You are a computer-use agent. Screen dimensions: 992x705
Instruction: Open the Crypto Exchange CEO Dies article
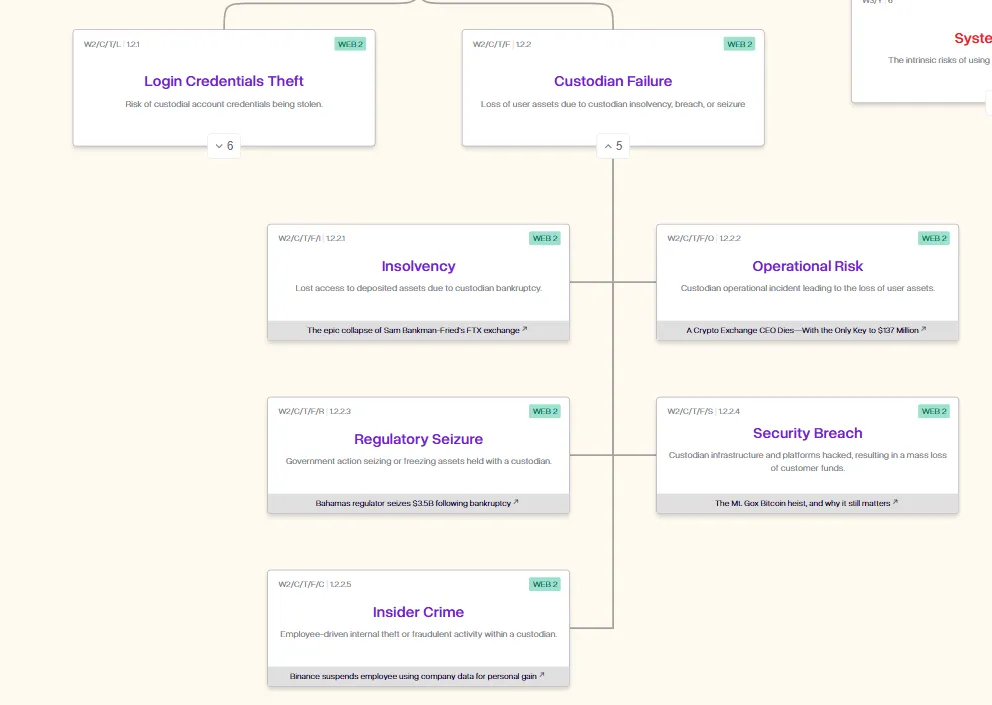coord(806,330)
